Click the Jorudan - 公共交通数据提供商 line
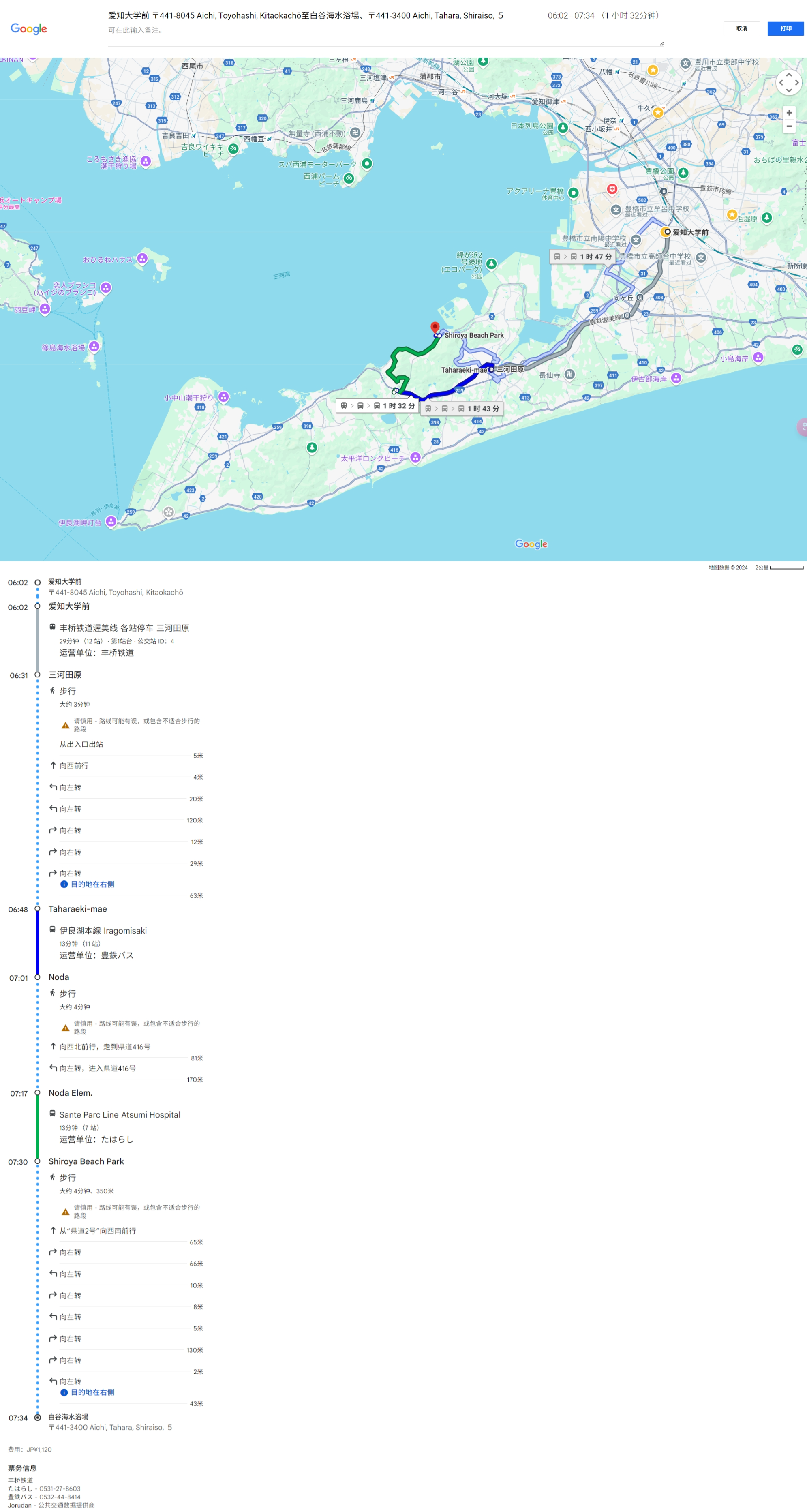The image size is (807, 1512). pyautogui.click(x=51, y=1505)
